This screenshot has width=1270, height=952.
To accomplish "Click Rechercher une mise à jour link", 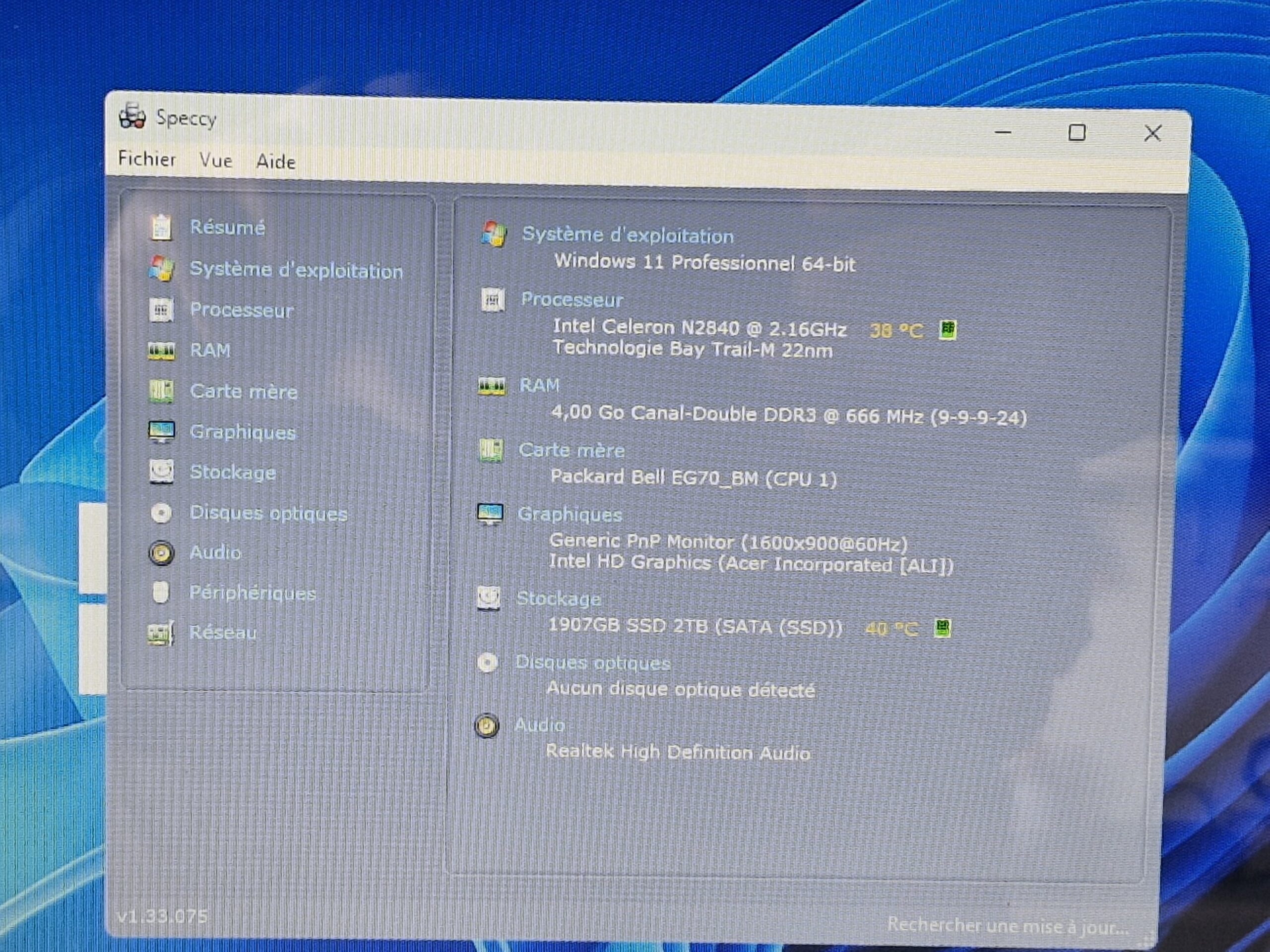I will (1008, 925).
